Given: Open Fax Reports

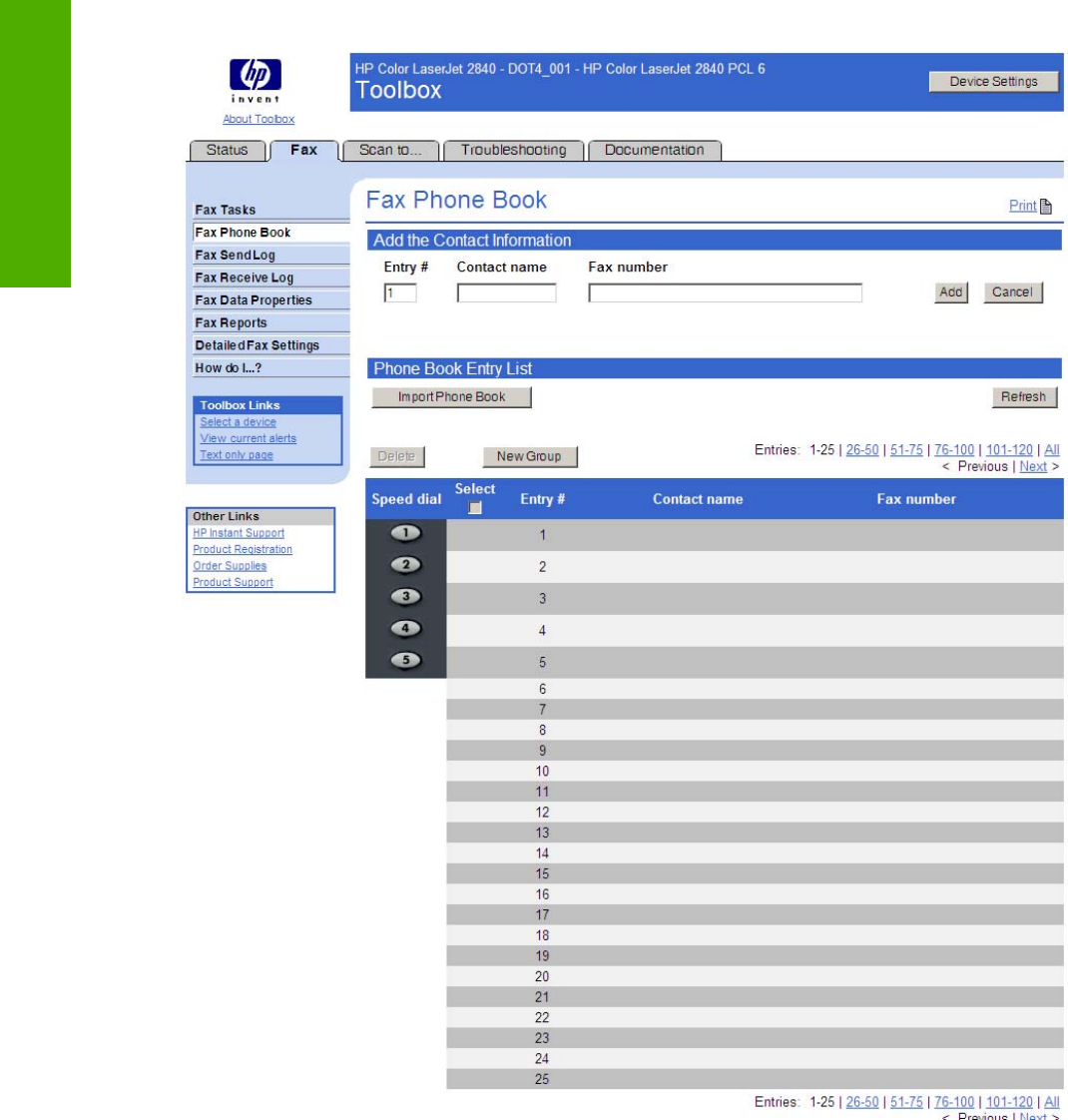Looking at the screenshot, I should pyautogui.click(x=270, y=322).
